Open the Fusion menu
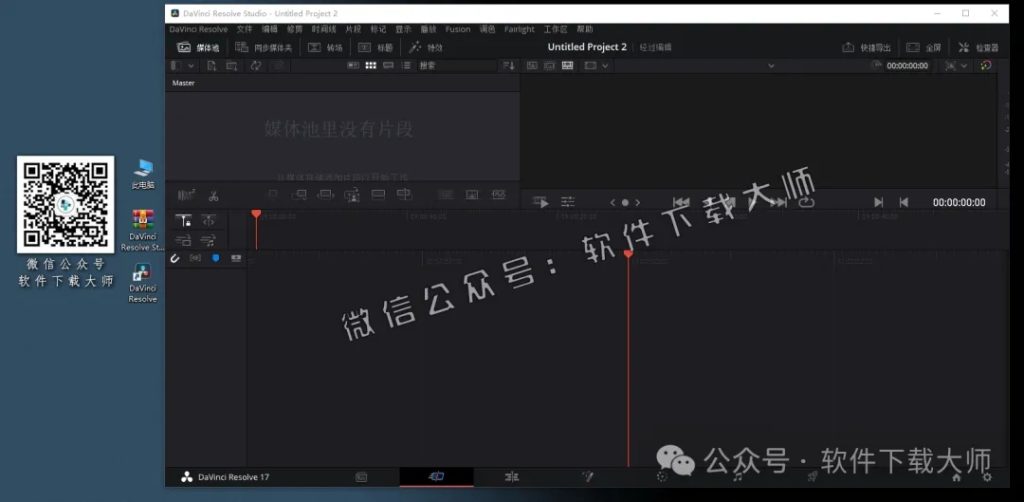1024x502 pixels. [458, 29]
